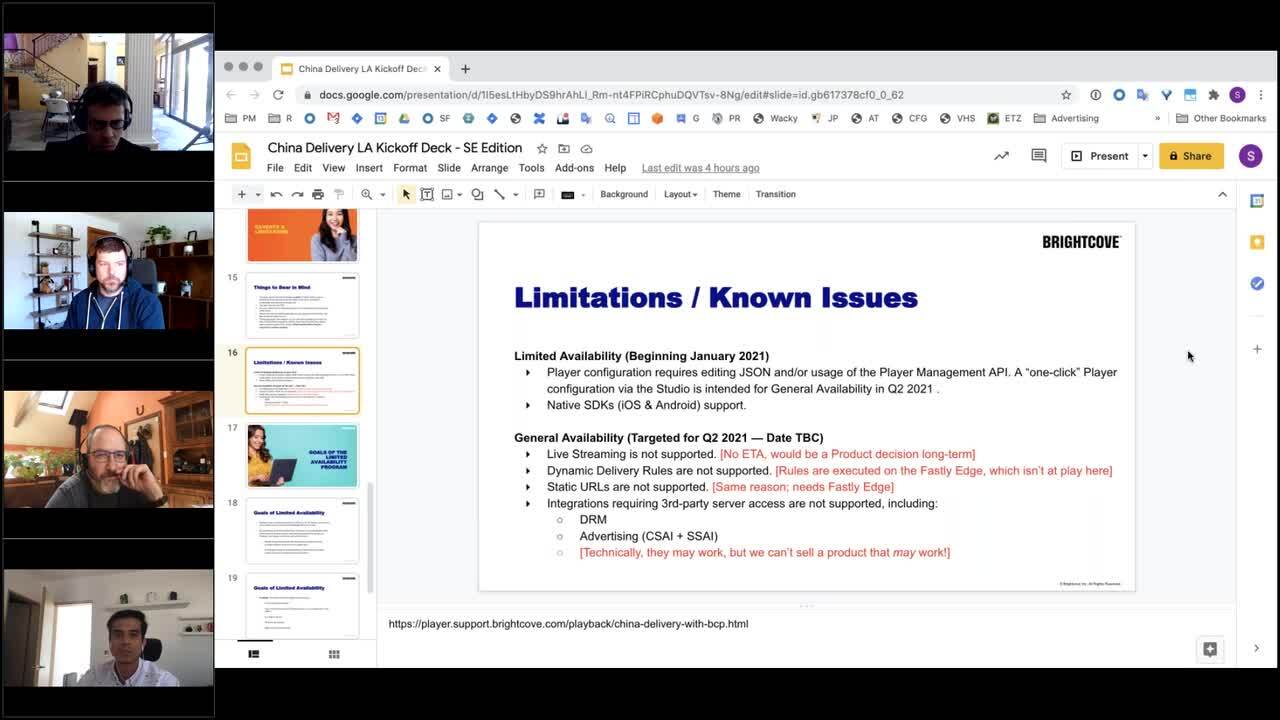
Task: Open the Line tool dropdown arrow
Action: point(515,195)
